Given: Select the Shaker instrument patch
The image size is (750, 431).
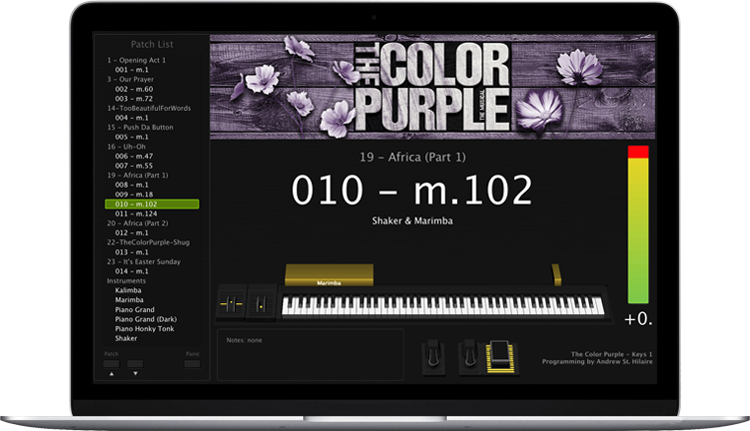Looking at the screenshot, I should (126, 338).
